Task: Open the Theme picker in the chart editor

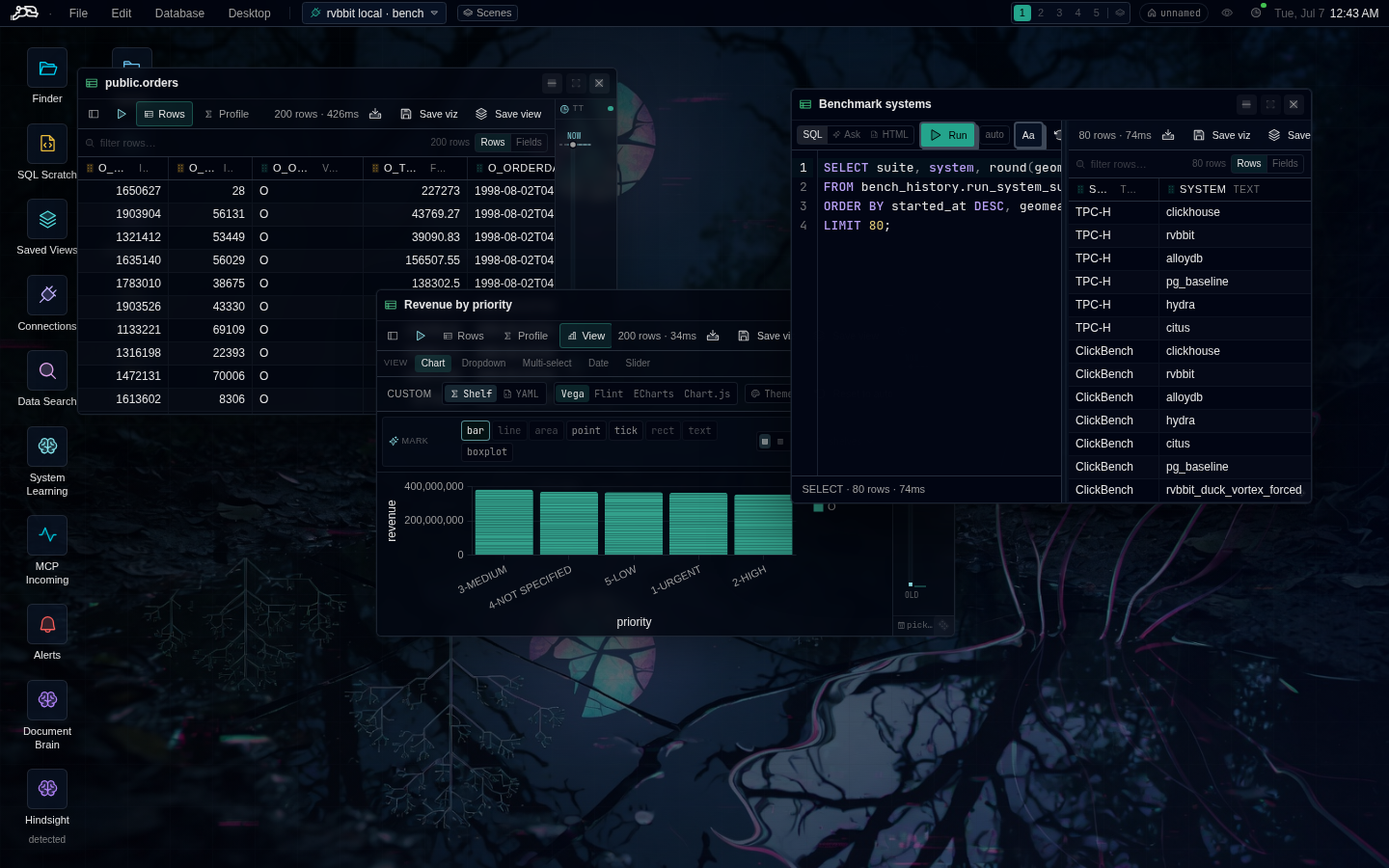Action: pyautogui.click(x=770, y=393)
